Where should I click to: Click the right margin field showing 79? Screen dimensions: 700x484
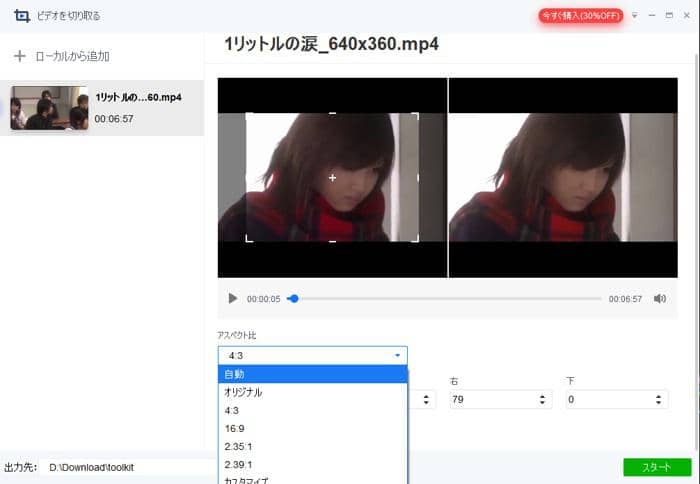[x=500, y=399]
